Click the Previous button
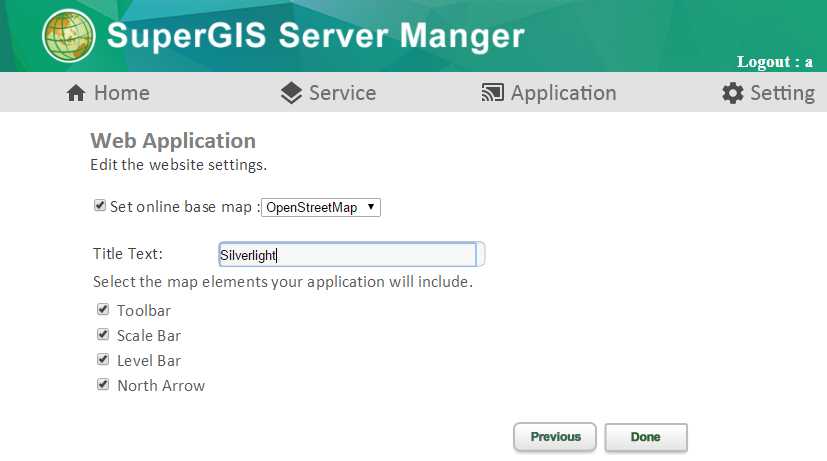This screenshot has height=461, width=827. coord(555,437)
